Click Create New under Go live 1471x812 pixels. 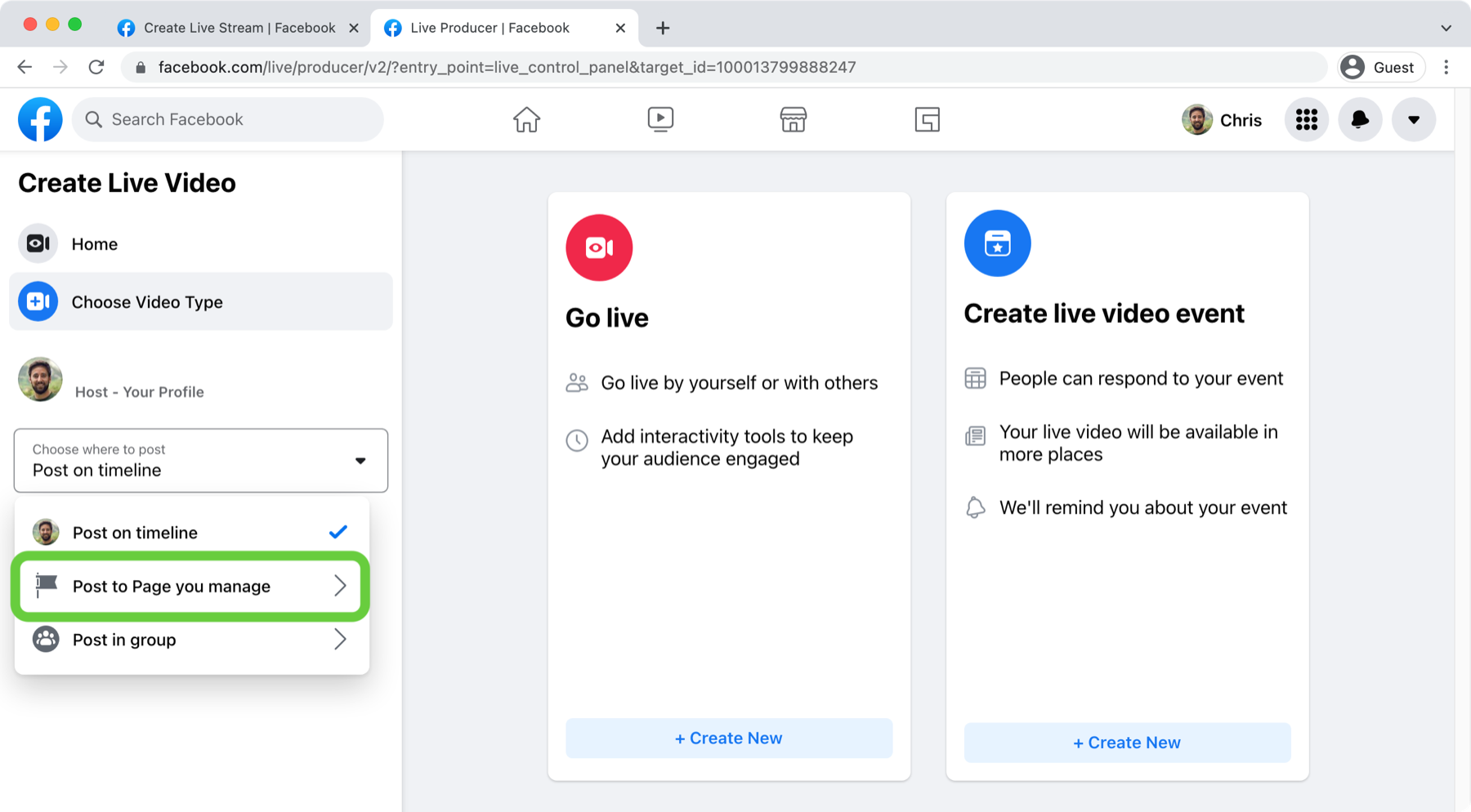coord(728,738)
